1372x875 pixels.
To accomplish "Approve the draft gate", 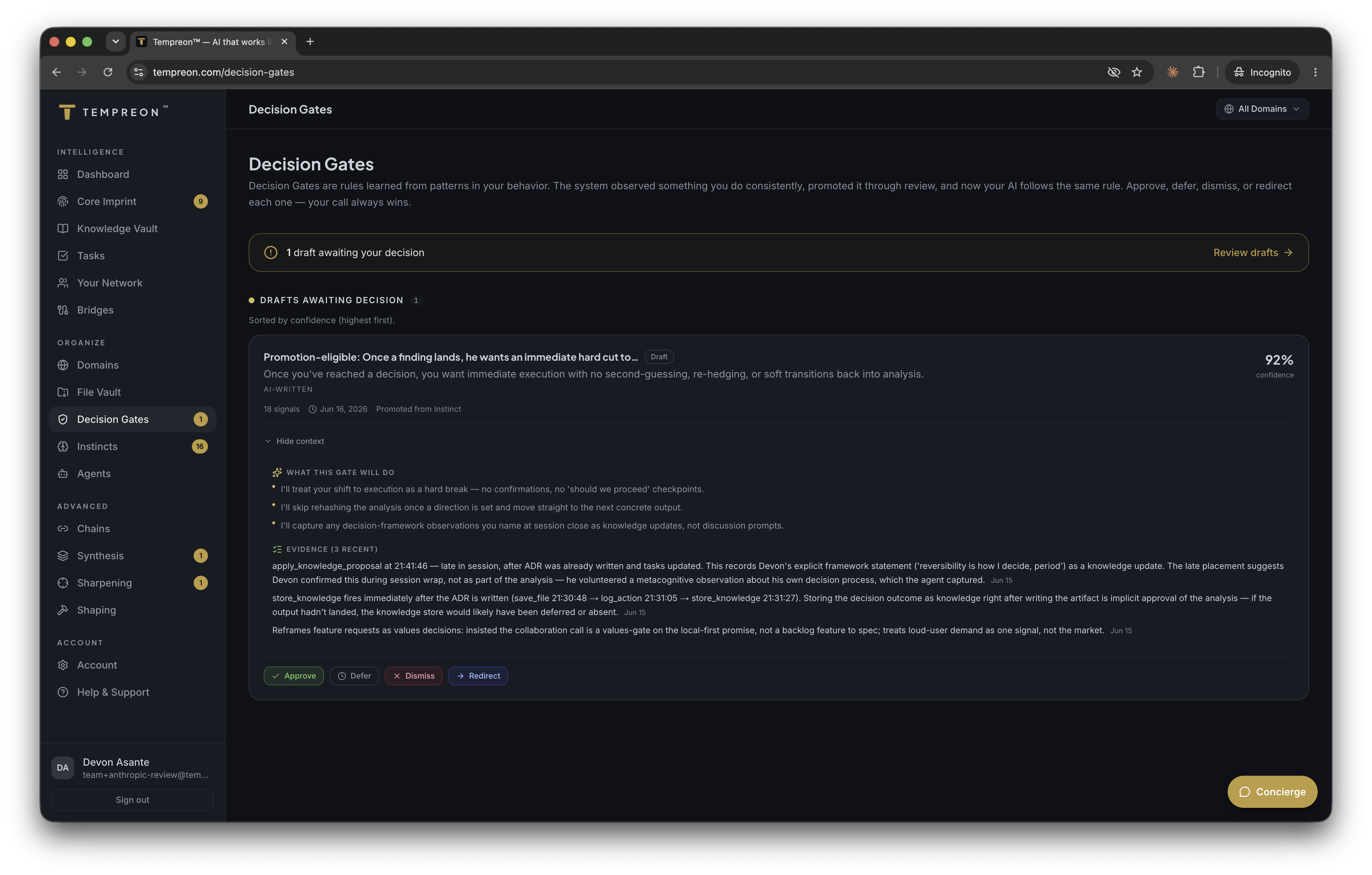I will tap(293, 676).
